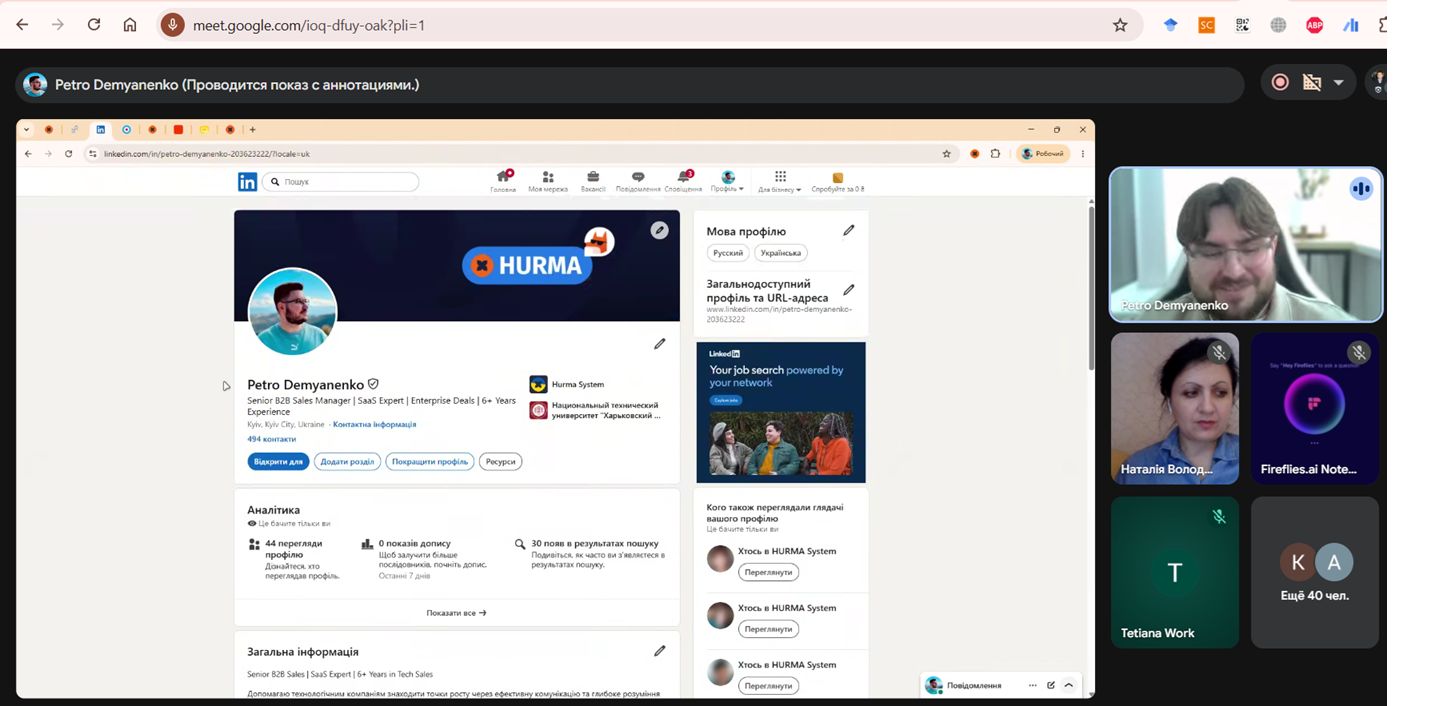Viewport: 1429px width, 706px height.
Task: Open the "494 контакти" link
Action: [272, 439]
